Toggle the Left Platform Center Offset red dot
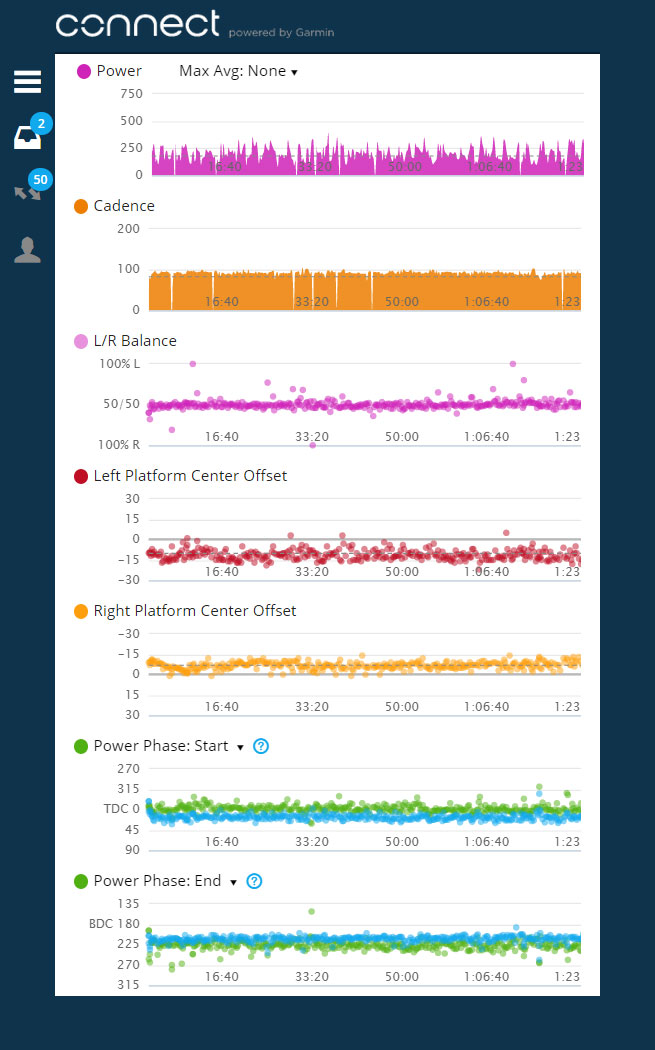655x1050 pixels. coord(81,476)
